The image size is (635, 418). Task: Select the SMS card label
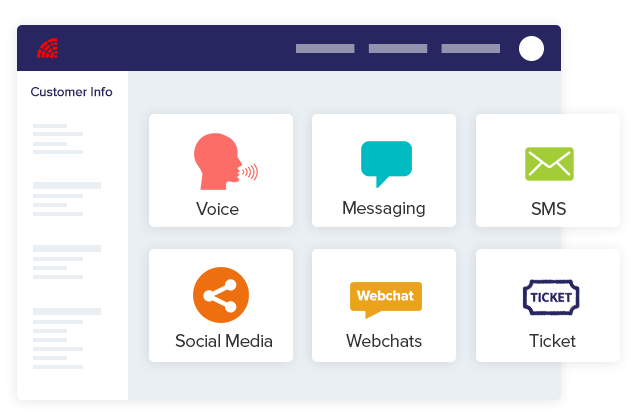tap(548, 209)
